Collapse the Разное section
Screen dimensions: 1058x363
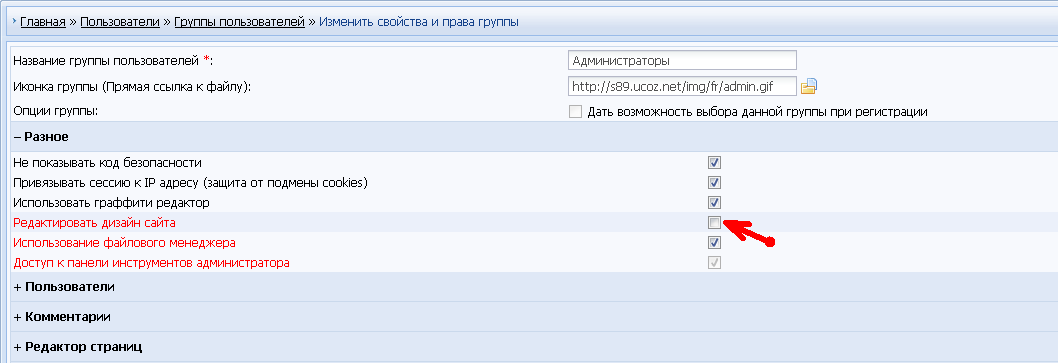tap(41, 137)
